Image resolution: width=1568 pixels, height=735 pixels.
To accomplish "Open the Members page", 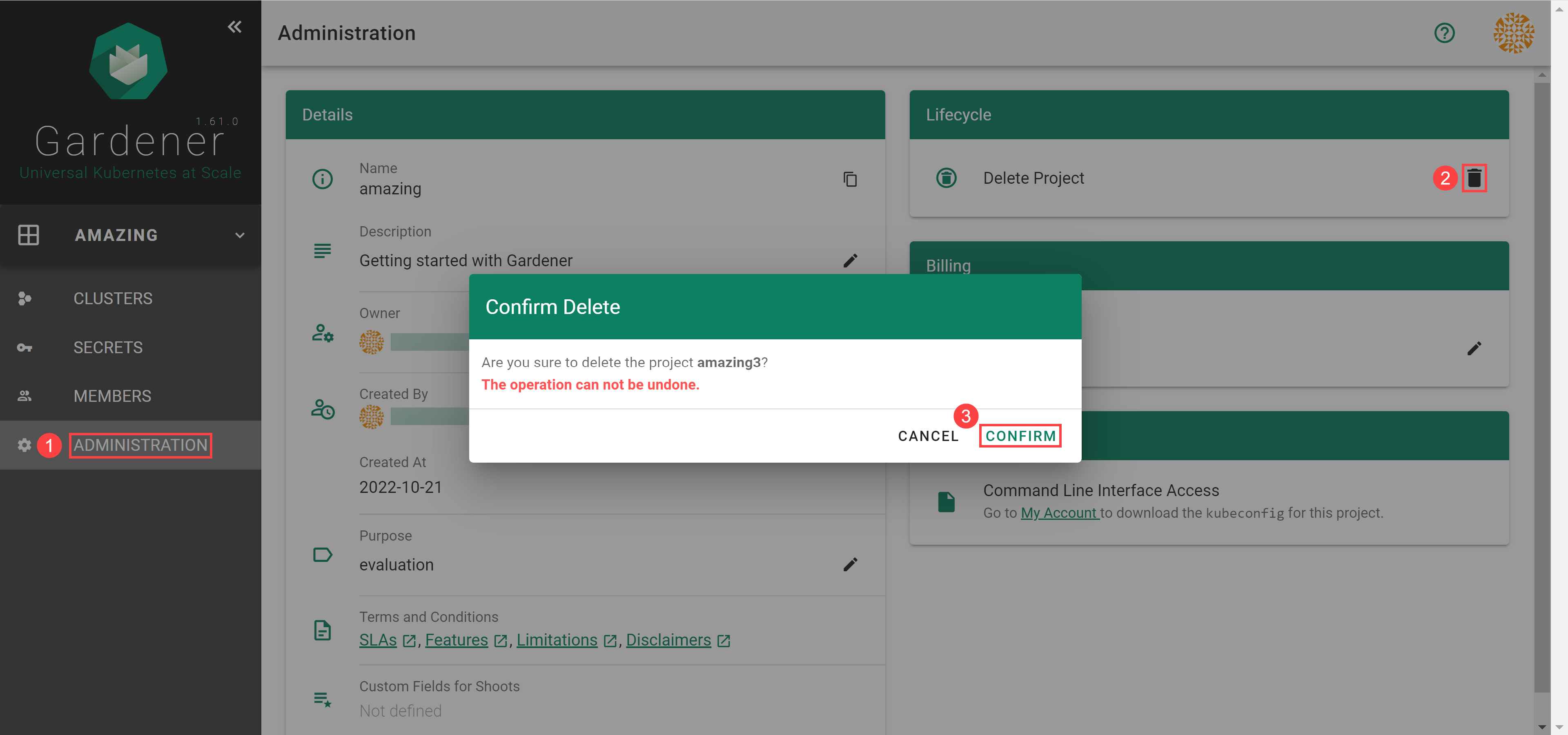I will (x=112, y=396).
